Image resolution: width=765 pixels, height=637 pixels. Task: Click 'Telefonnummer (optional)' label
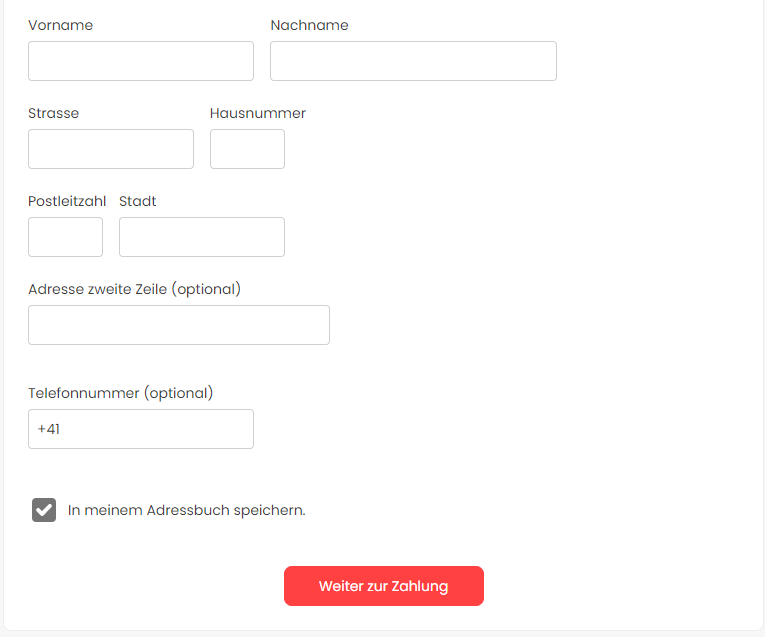click(121, 393)
